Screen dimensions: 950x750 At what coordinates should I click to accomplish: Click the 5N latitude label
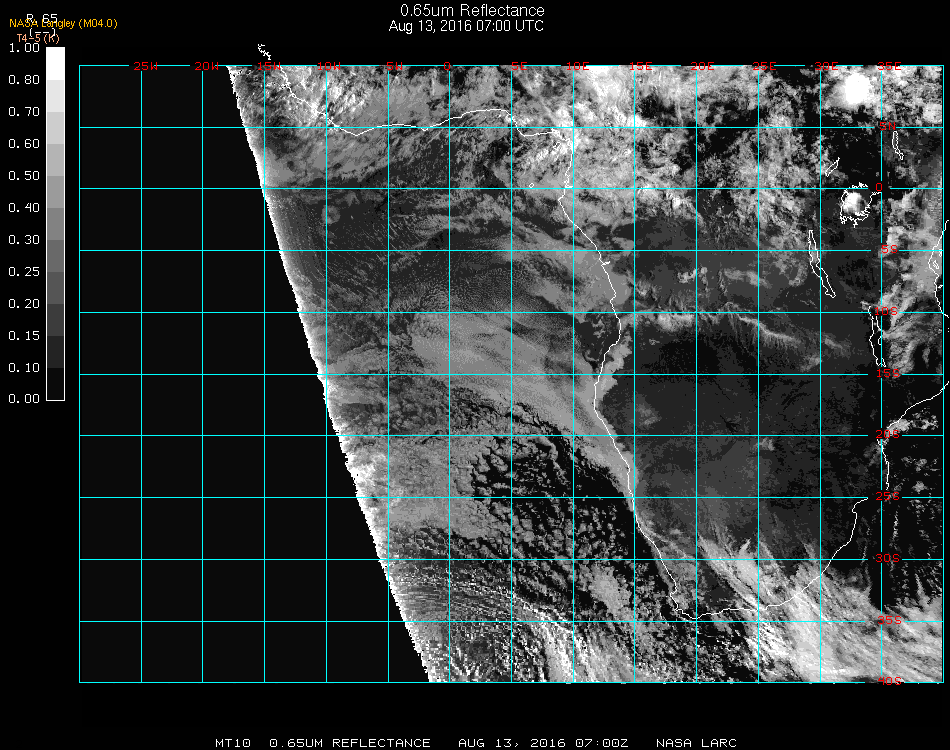point(888,126)
